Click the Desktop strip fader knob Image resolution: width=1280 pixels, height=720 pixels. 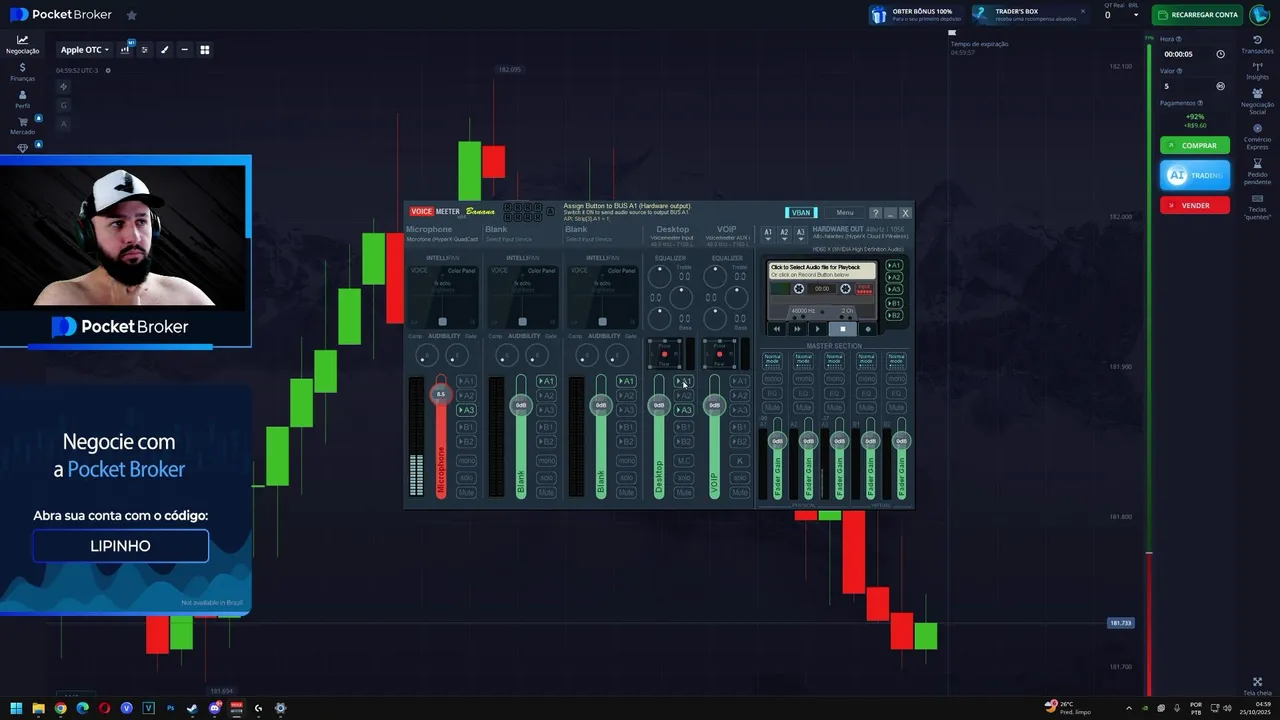[659, 405]
